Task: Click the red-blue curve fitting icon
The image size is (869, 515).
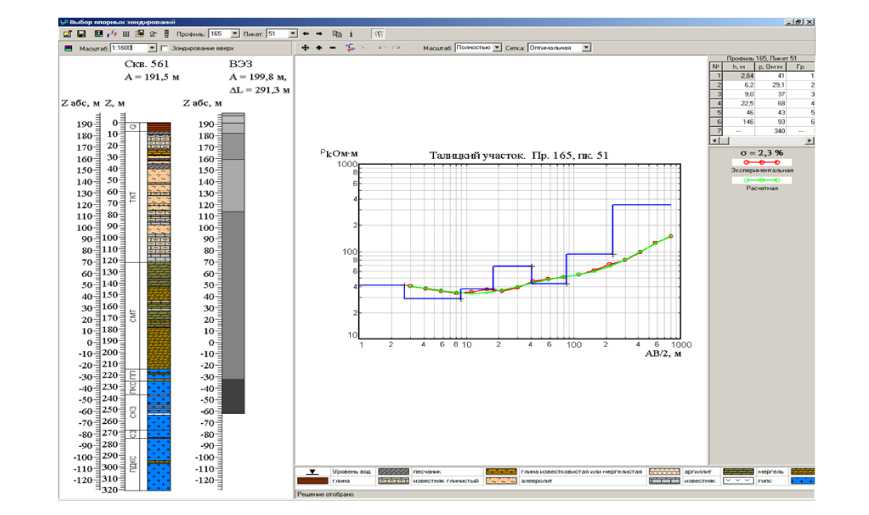Action: pos(347,47)
